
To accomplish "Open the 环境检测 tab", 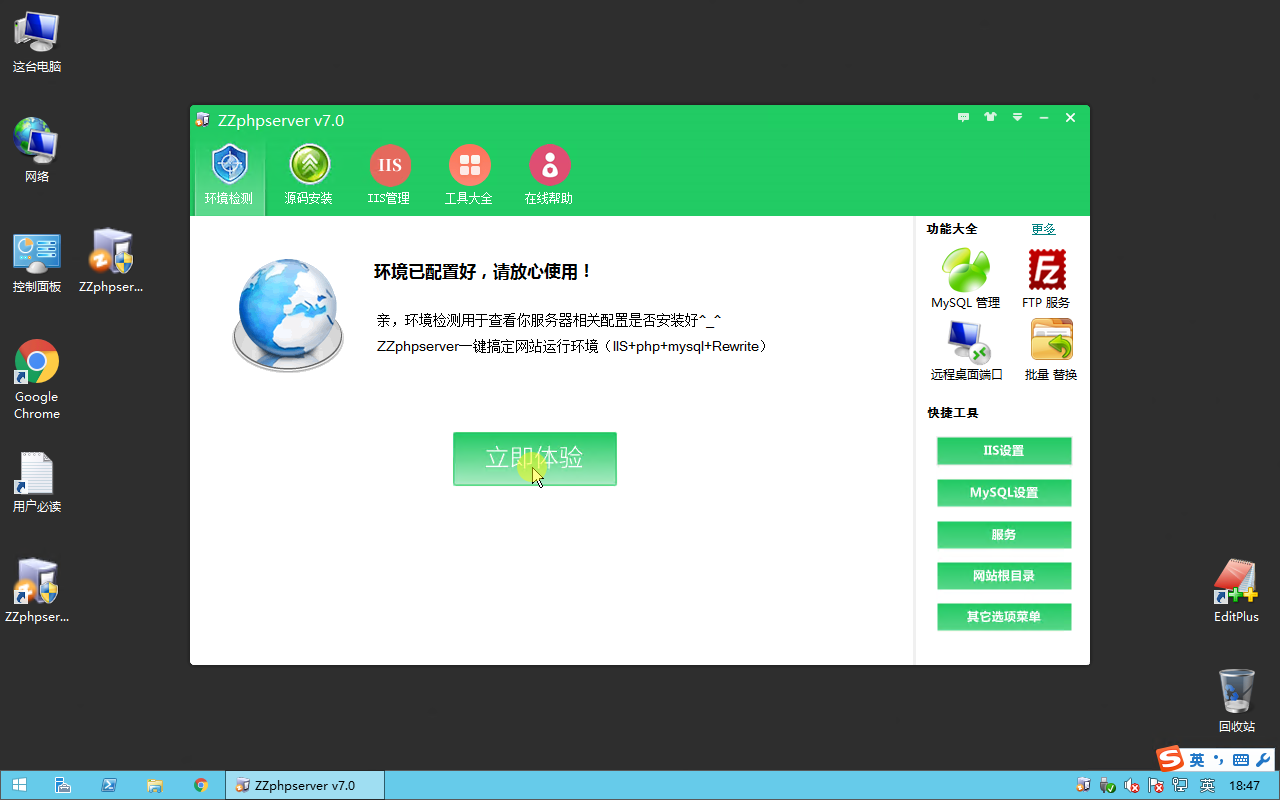I will point(229,176).
